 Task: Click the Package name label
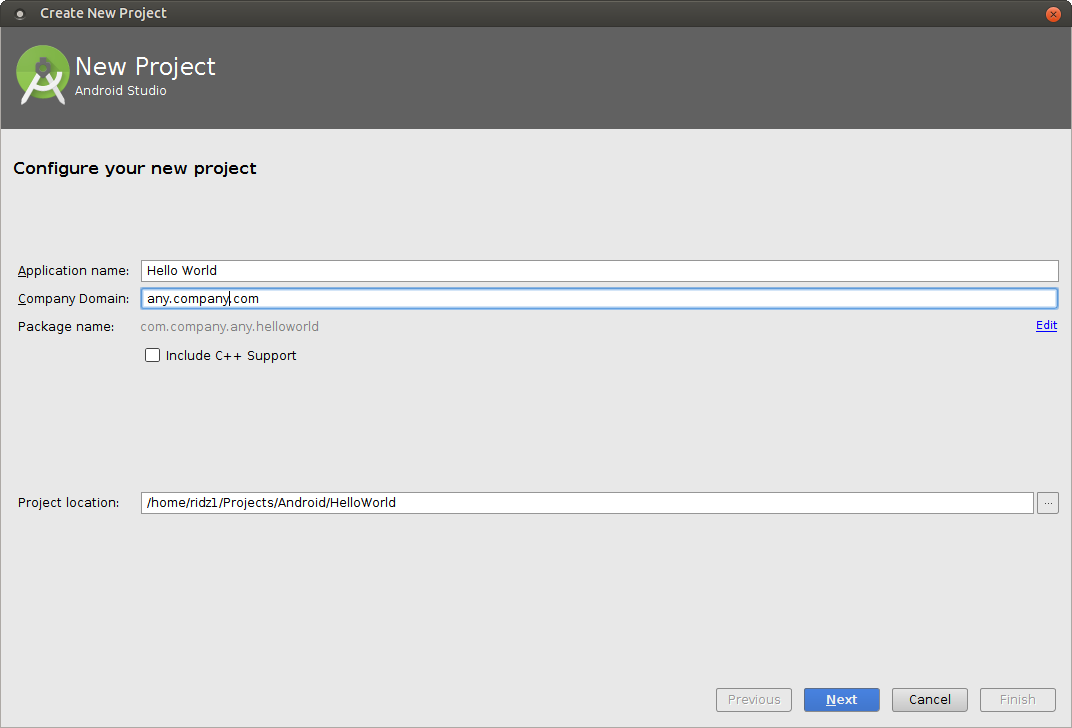[x=66, y=327]
